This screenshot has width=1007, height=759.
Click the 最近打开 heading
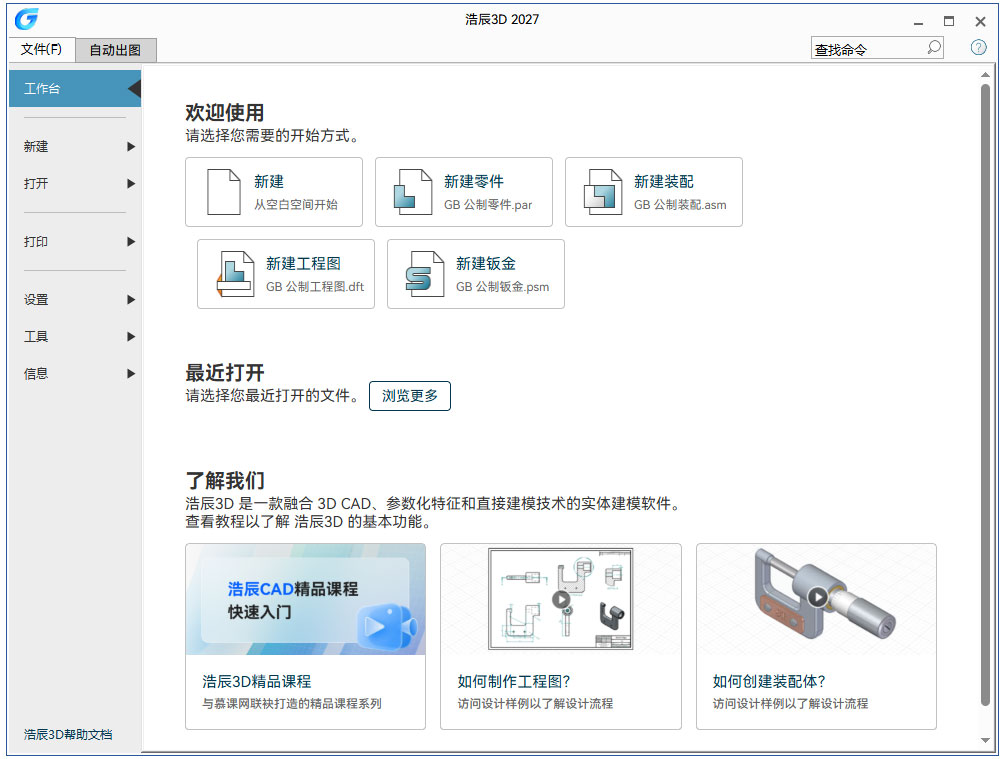(x=225, y=372)
